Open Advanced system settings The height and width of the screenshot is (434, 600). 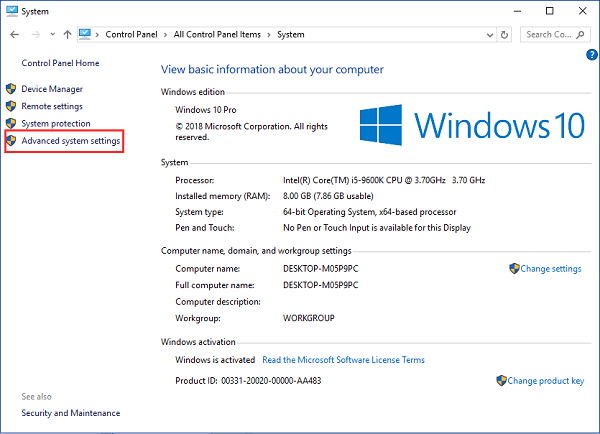(x=71, y=141)
